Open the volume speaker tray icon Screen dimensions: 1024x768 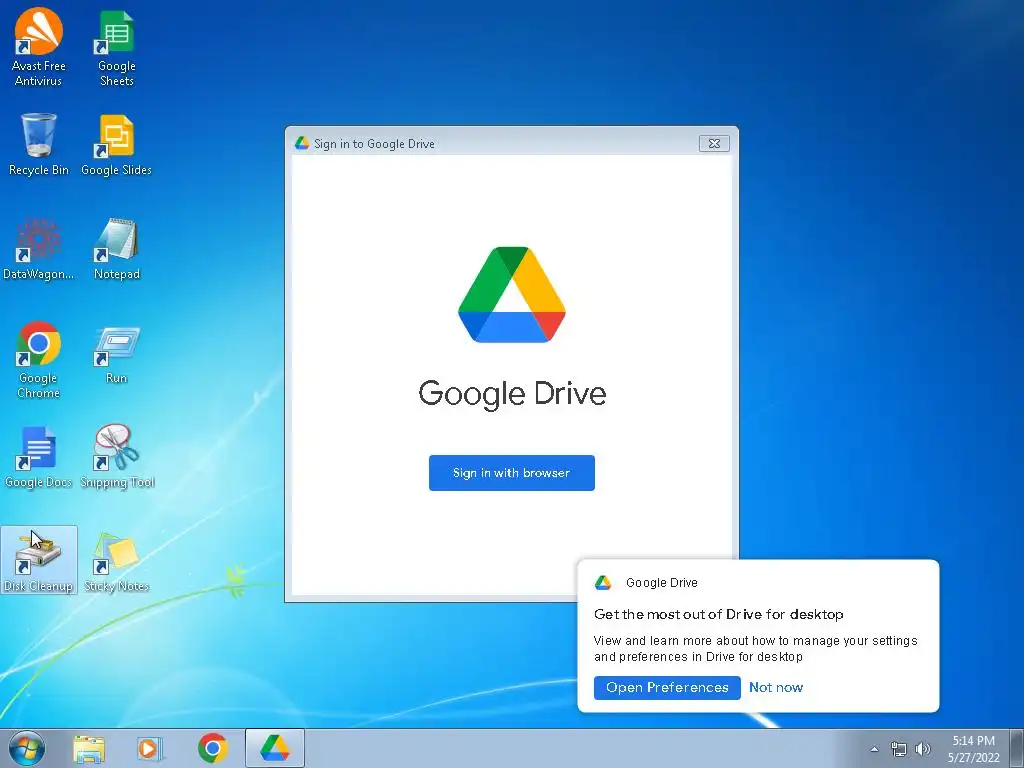coord(923,749)
